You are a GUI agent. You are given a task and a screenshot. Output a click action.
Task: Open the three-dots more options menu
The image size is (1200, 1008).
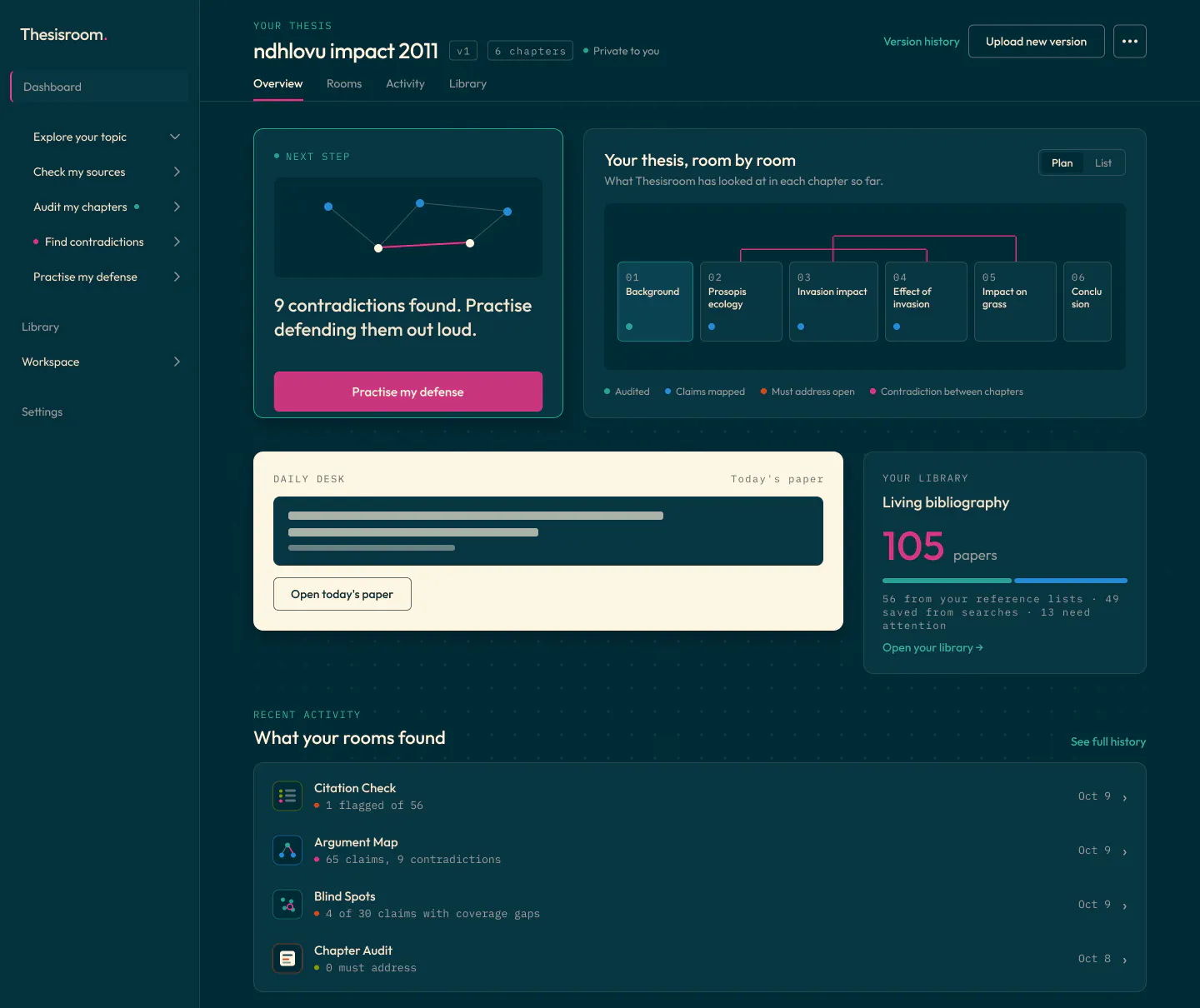coord(1130,41)
